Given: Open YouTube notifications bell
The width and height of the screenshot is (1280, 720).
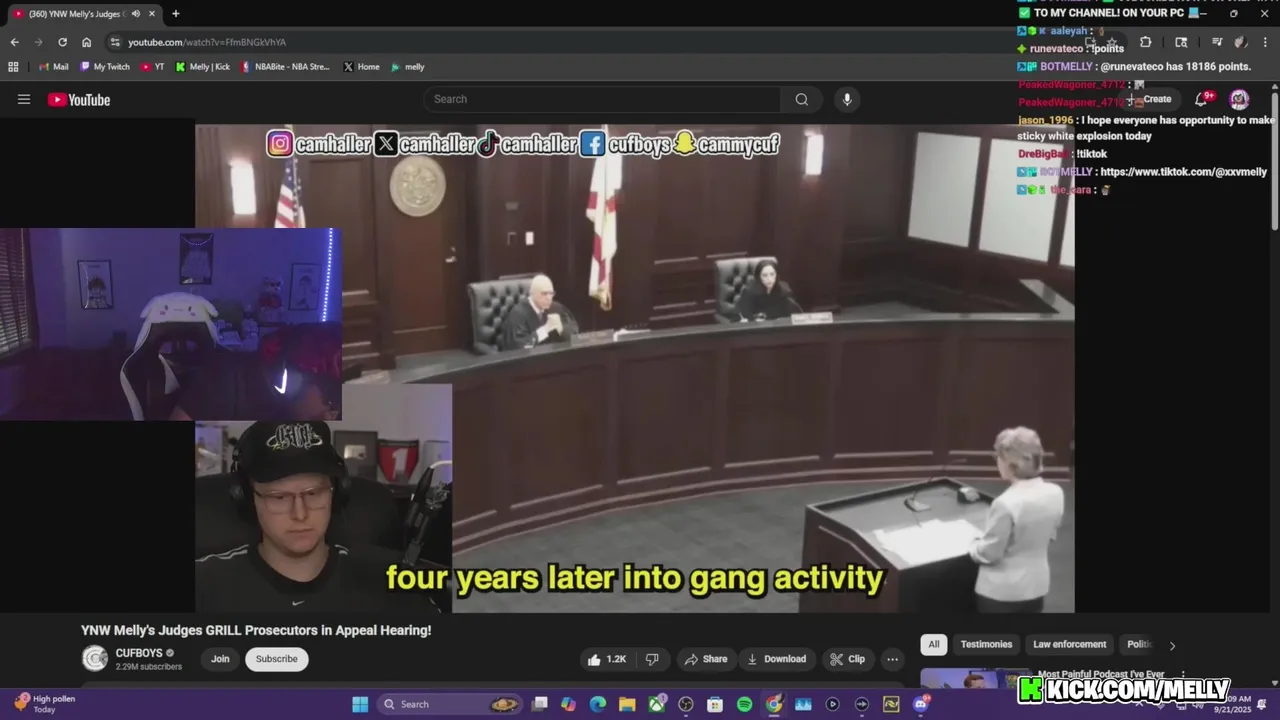Looking at the screenshot, I should [1202, 99].
